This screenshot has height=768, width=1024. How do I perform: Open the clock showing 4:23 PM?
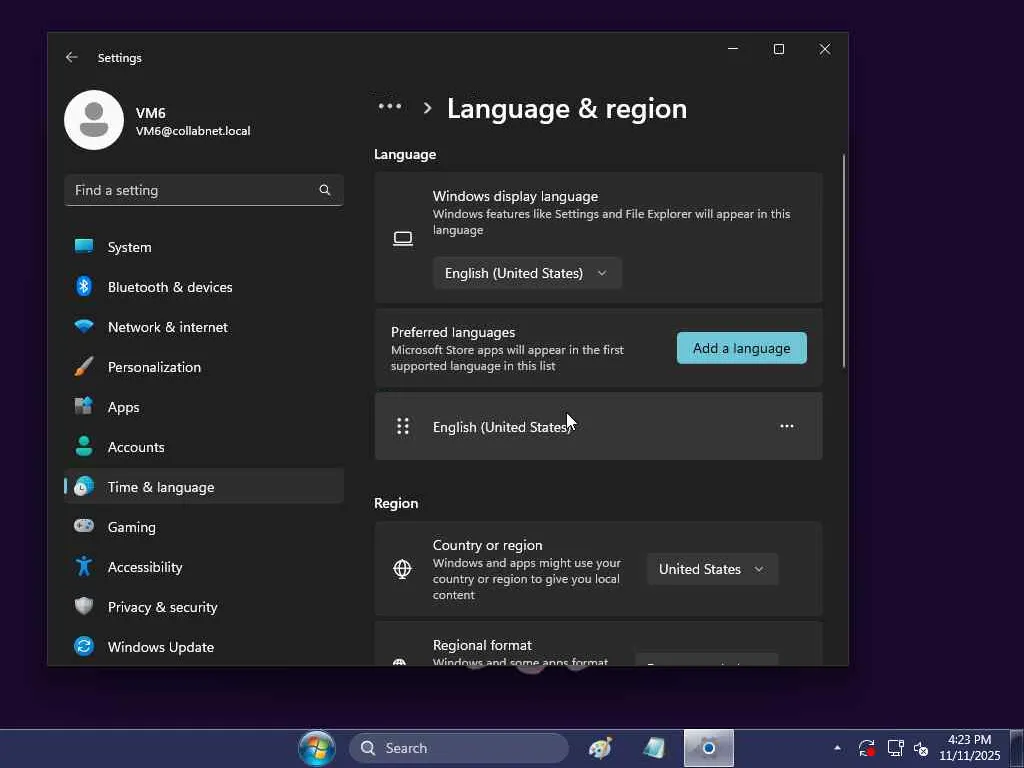(970, 748)
